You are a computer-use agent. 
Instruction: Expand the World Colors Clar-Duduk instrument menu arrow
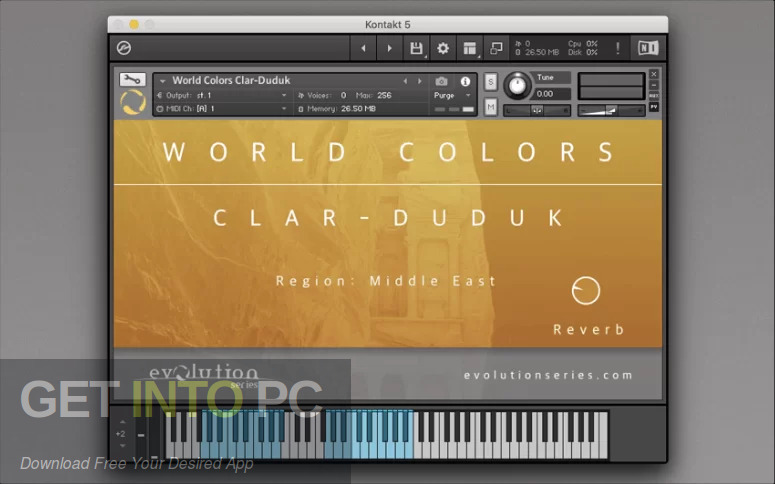[x=162, y=81]
